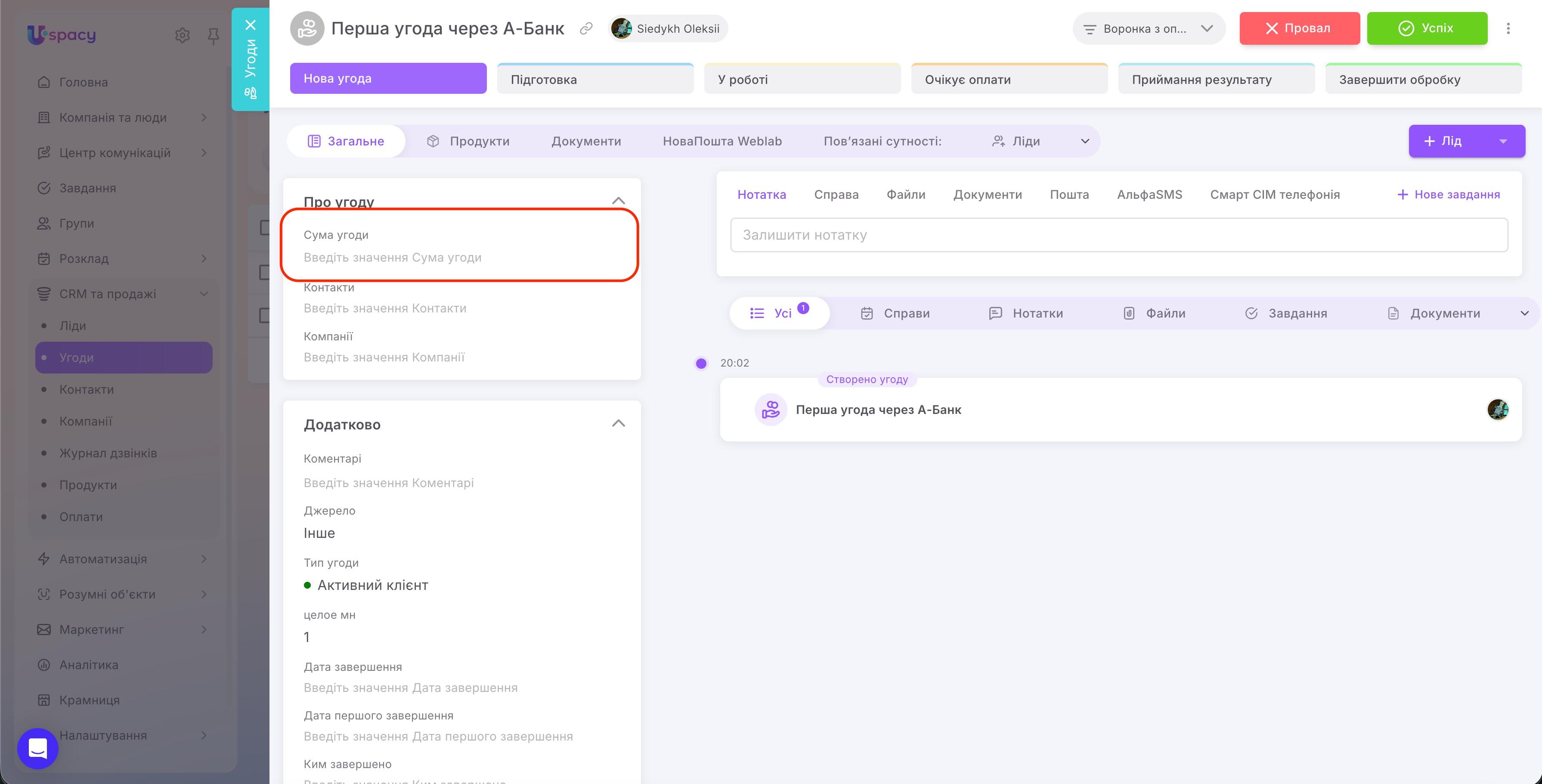Open Головна in the sidebar
The image size is (1542, 784).
[83, 82]
